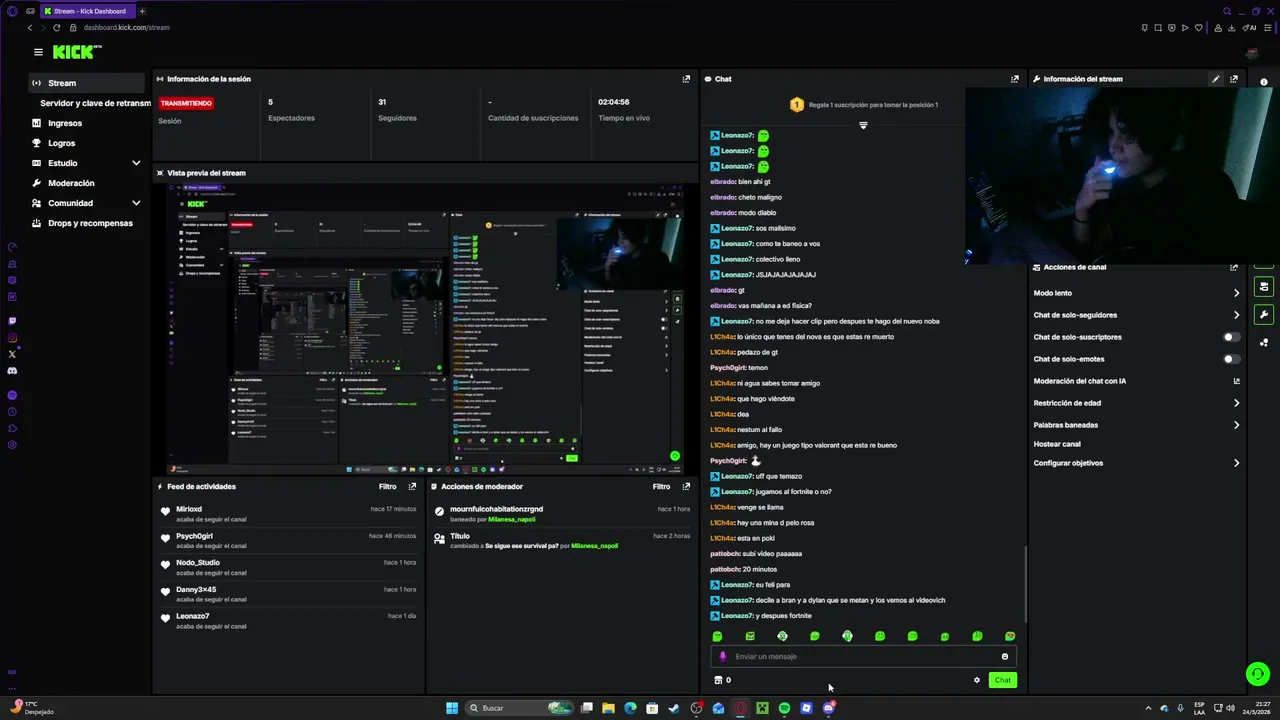
Task: Toggle Chat de solo-emotes
Action: pyautogui.click(x=1232, y=359)
